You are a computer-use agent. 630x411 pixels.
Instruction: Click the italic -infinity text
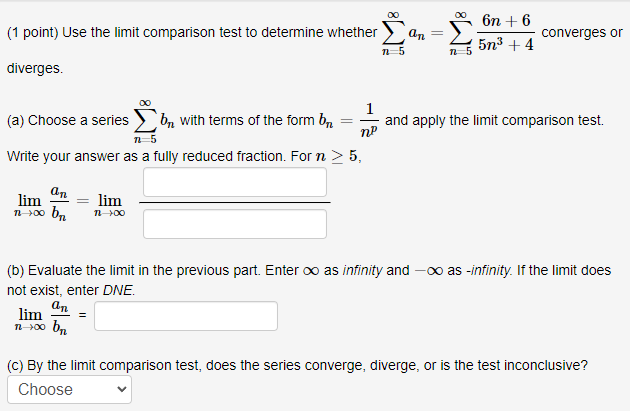489,270
